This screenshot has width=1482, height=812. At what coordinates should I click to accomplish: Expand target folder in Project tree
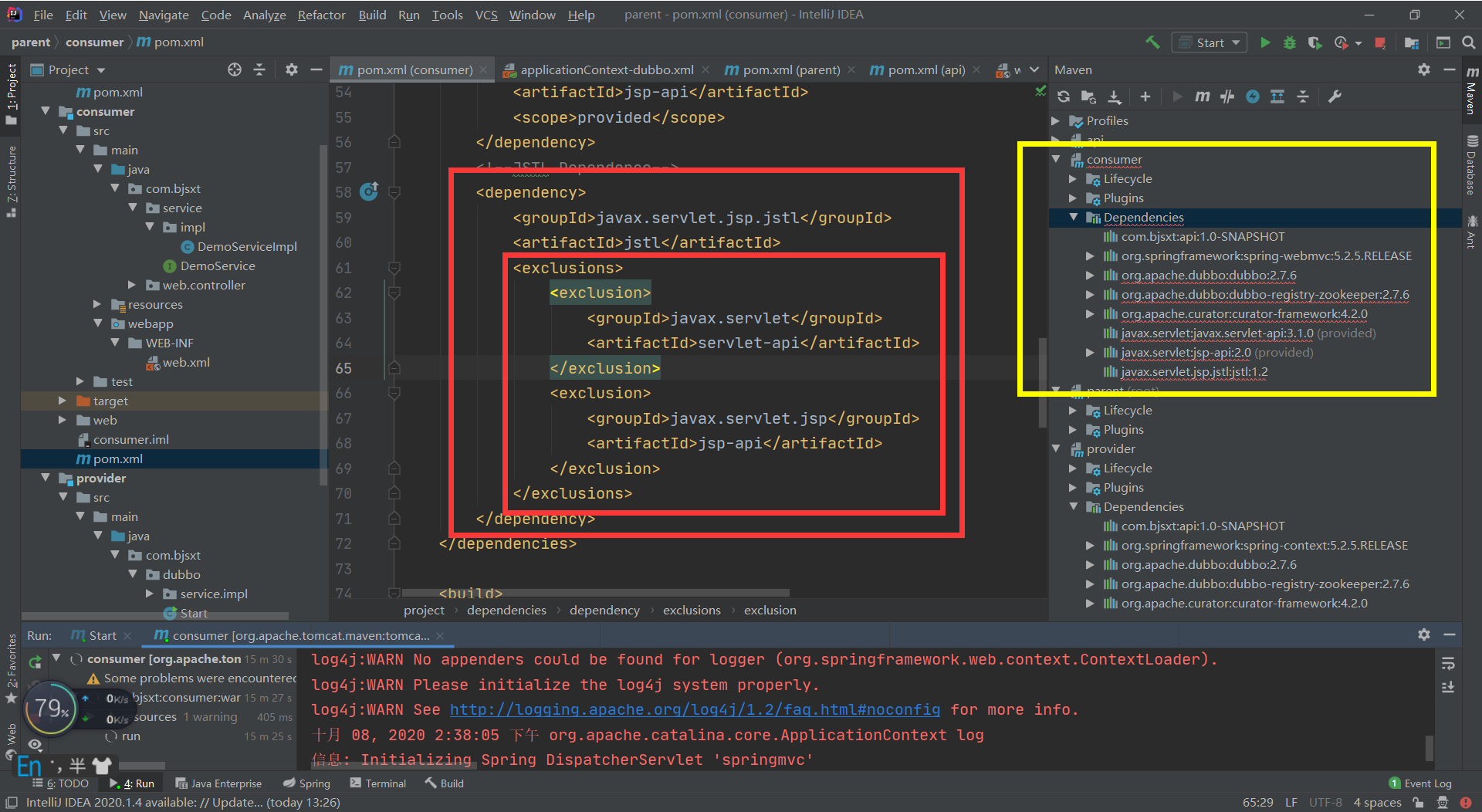[63, 401]
